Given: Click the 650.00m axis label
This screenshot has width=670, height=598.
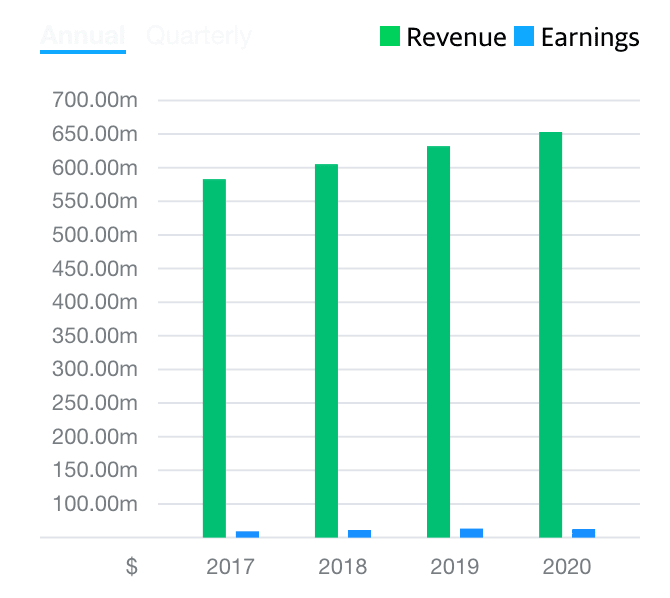Looking at the screenshot, I should tap(95, 134).
